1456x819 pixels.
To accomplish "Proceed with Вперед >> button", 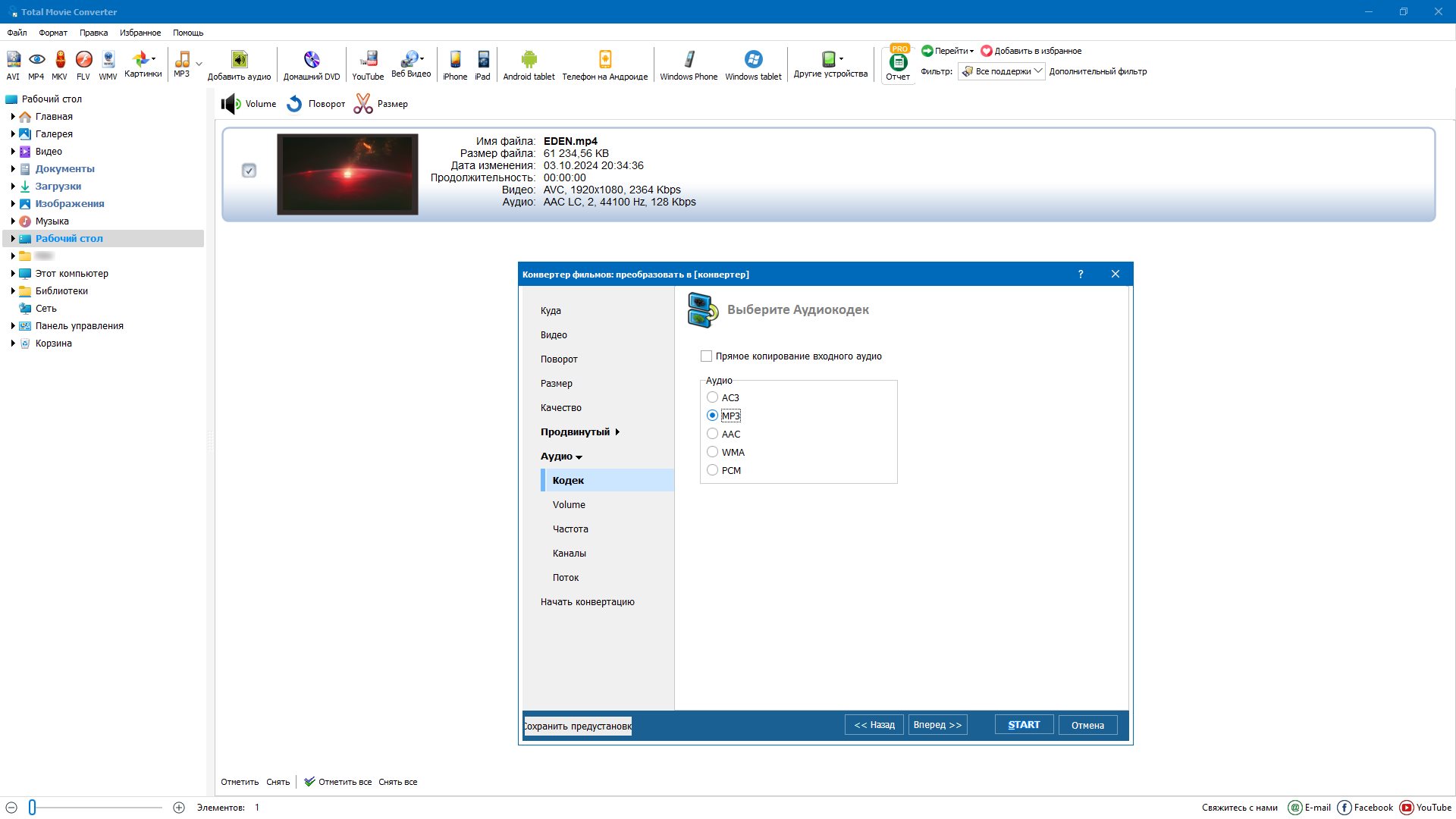I will pos(937,725).
